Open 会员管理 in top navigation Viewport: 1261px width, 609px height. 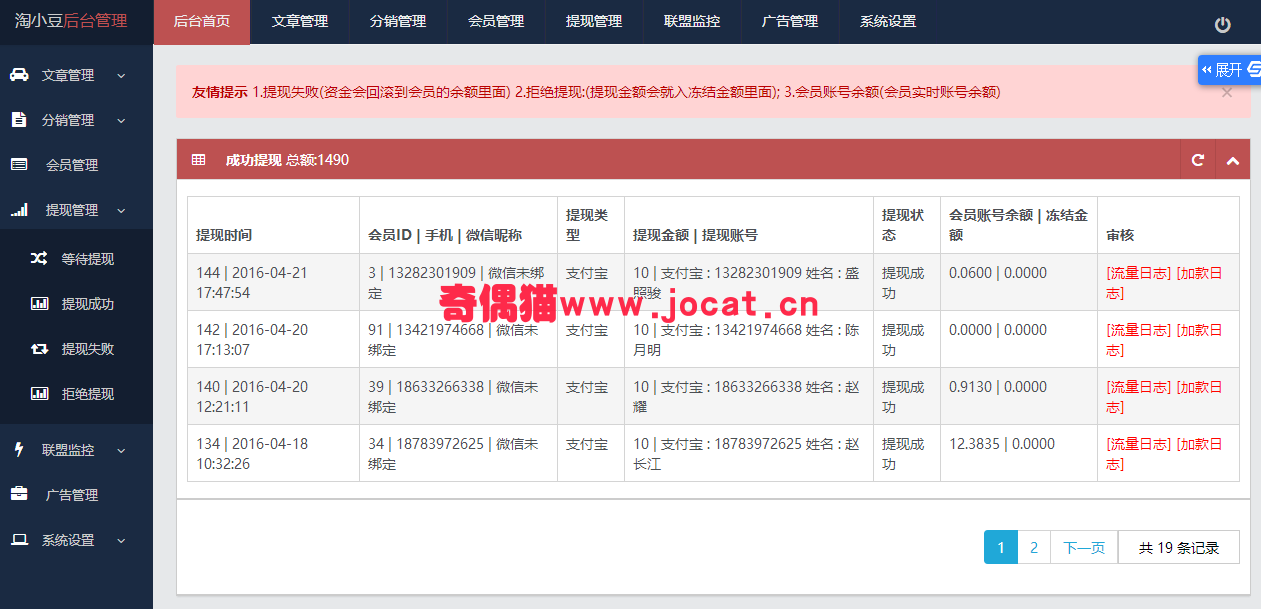point(495,21)
